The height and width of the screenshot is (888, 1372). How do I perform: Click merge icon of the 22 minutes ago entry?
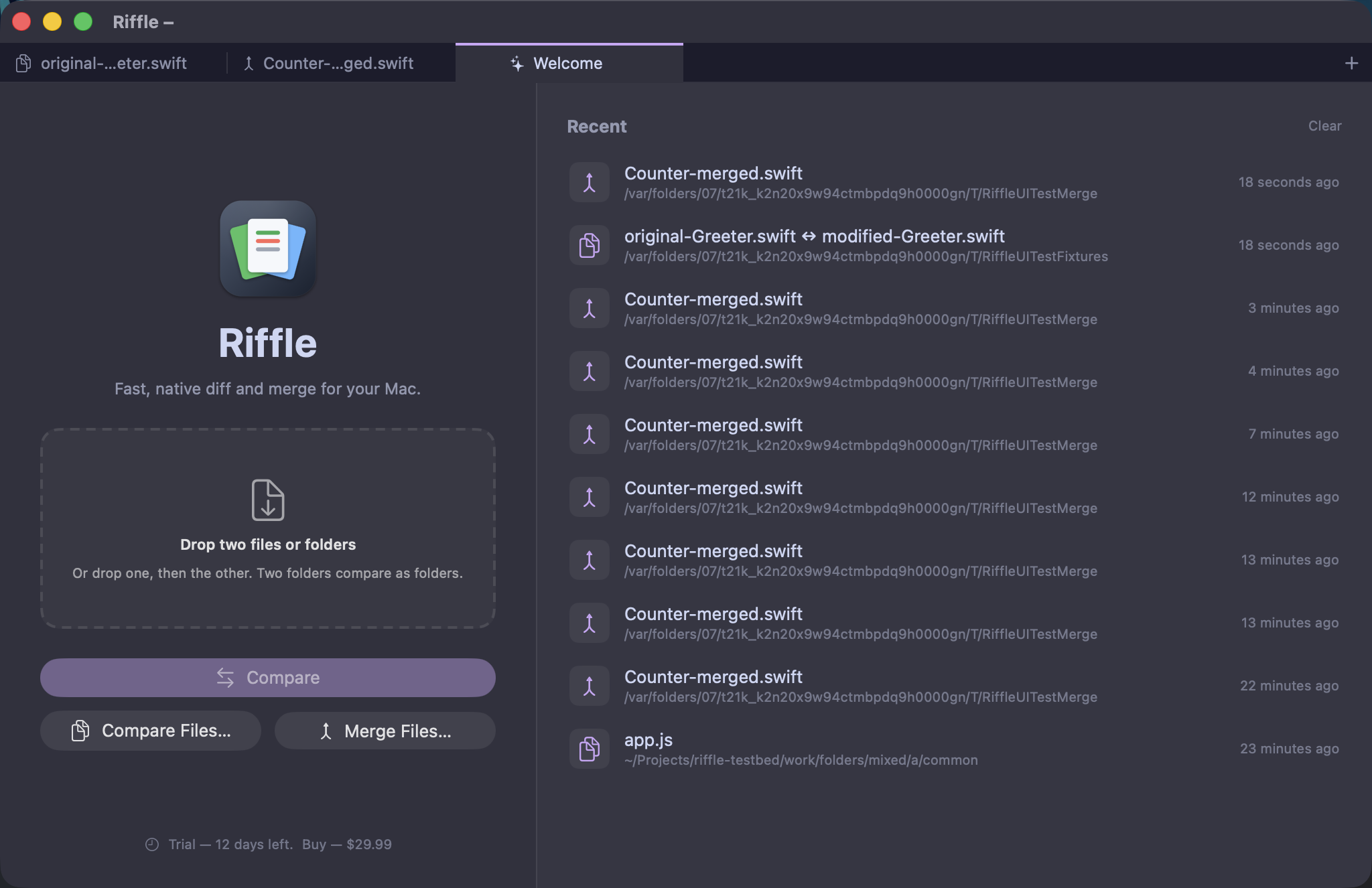coord(590,686)
